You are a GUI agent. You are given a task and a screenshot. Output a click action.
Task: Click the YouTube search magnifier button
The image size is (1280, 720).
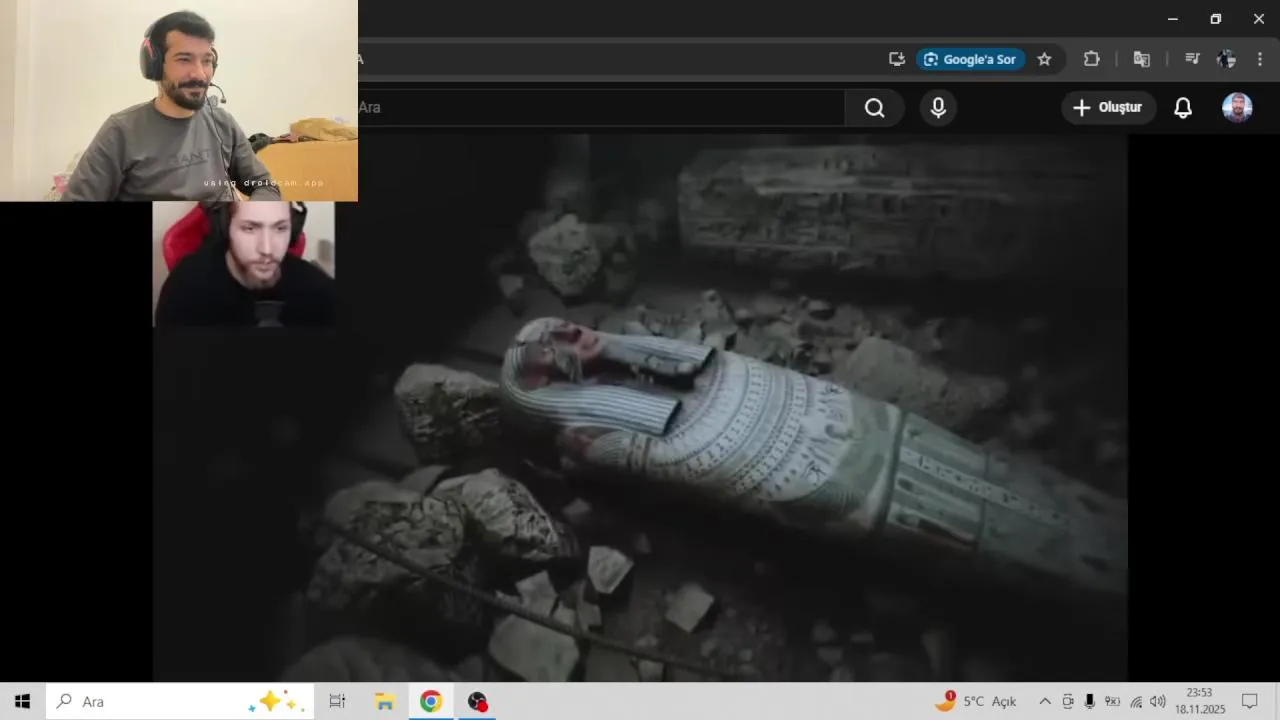click(x=875, y=108)
